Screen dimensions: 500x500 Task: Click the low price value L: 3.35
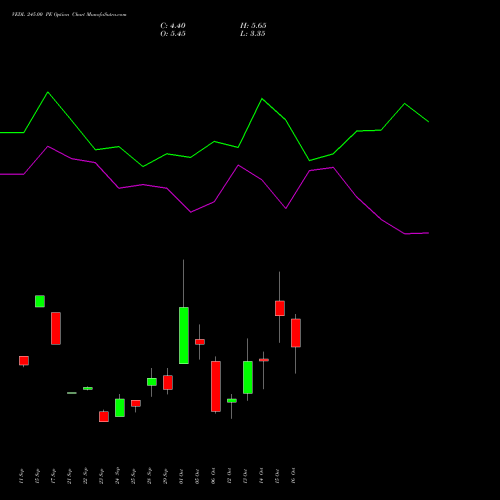[253, 34]
